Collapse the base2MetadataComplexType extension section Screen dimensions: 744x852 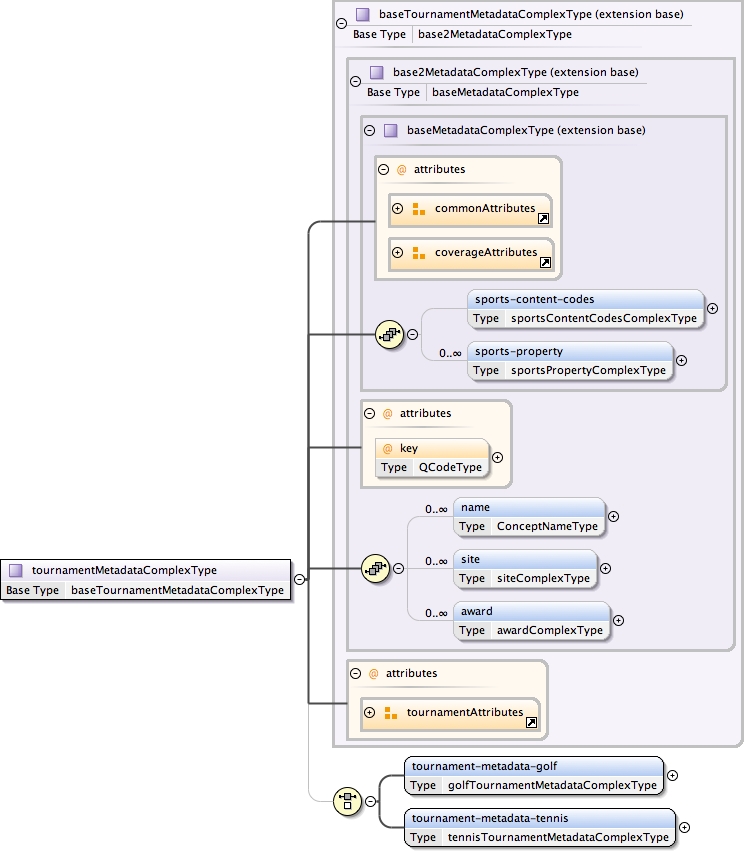[x=356, y=81]
